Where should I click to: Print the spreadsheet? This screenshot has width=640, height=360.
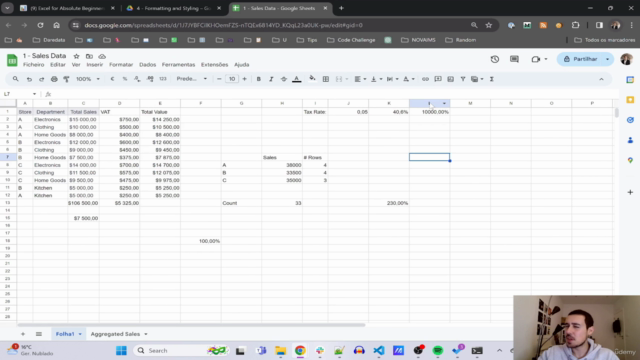(x=54, y=79)
